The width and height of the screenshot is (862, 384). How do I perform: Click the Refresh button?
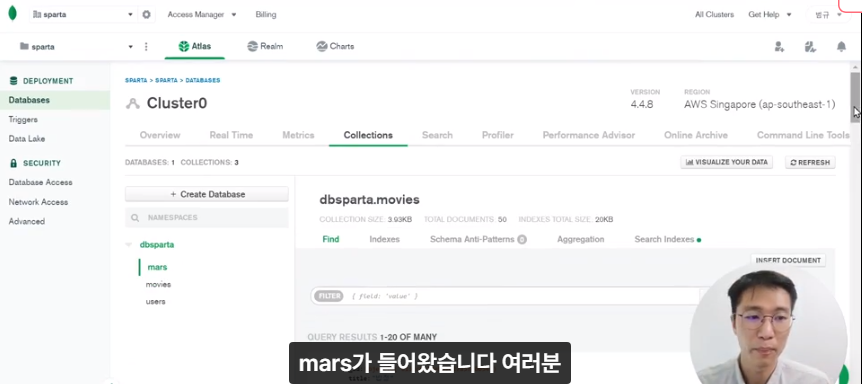coord(810,162)
